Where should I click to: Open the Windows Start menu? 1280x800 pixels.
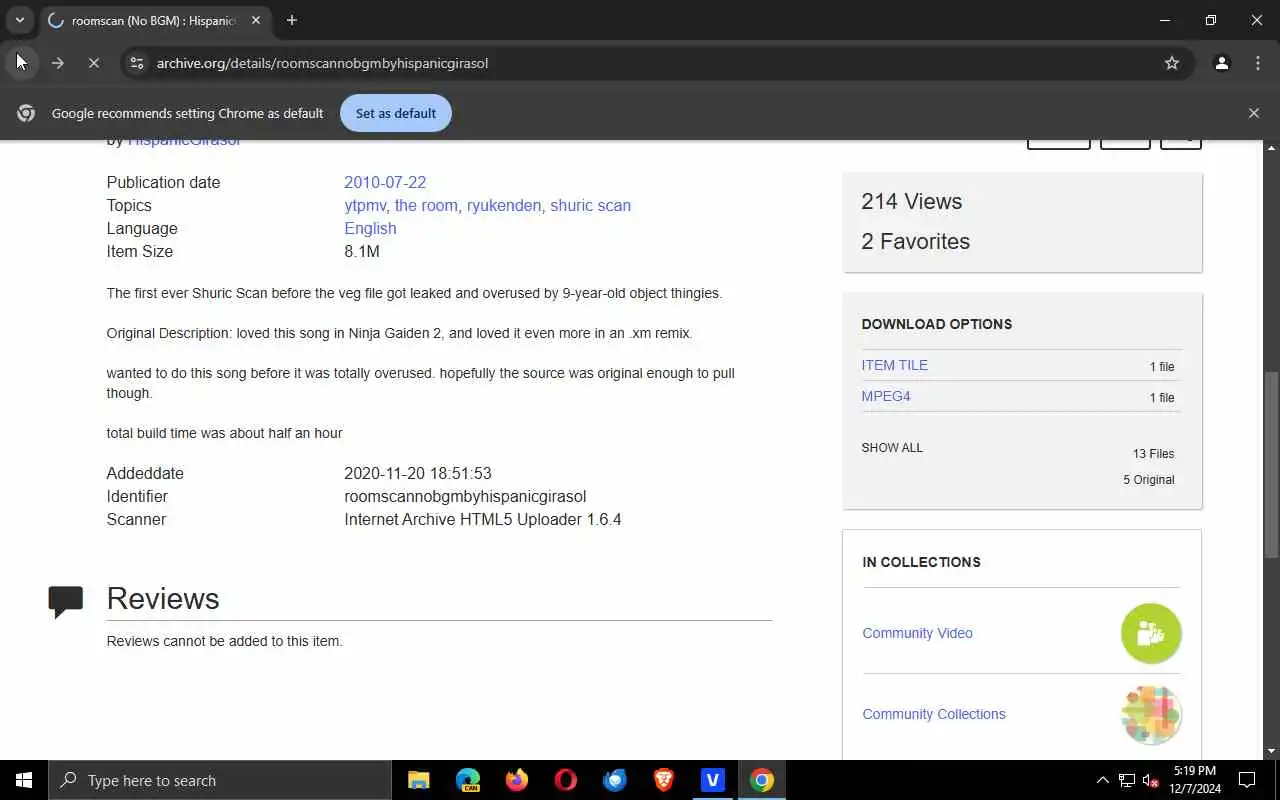[x=24, y=780]
